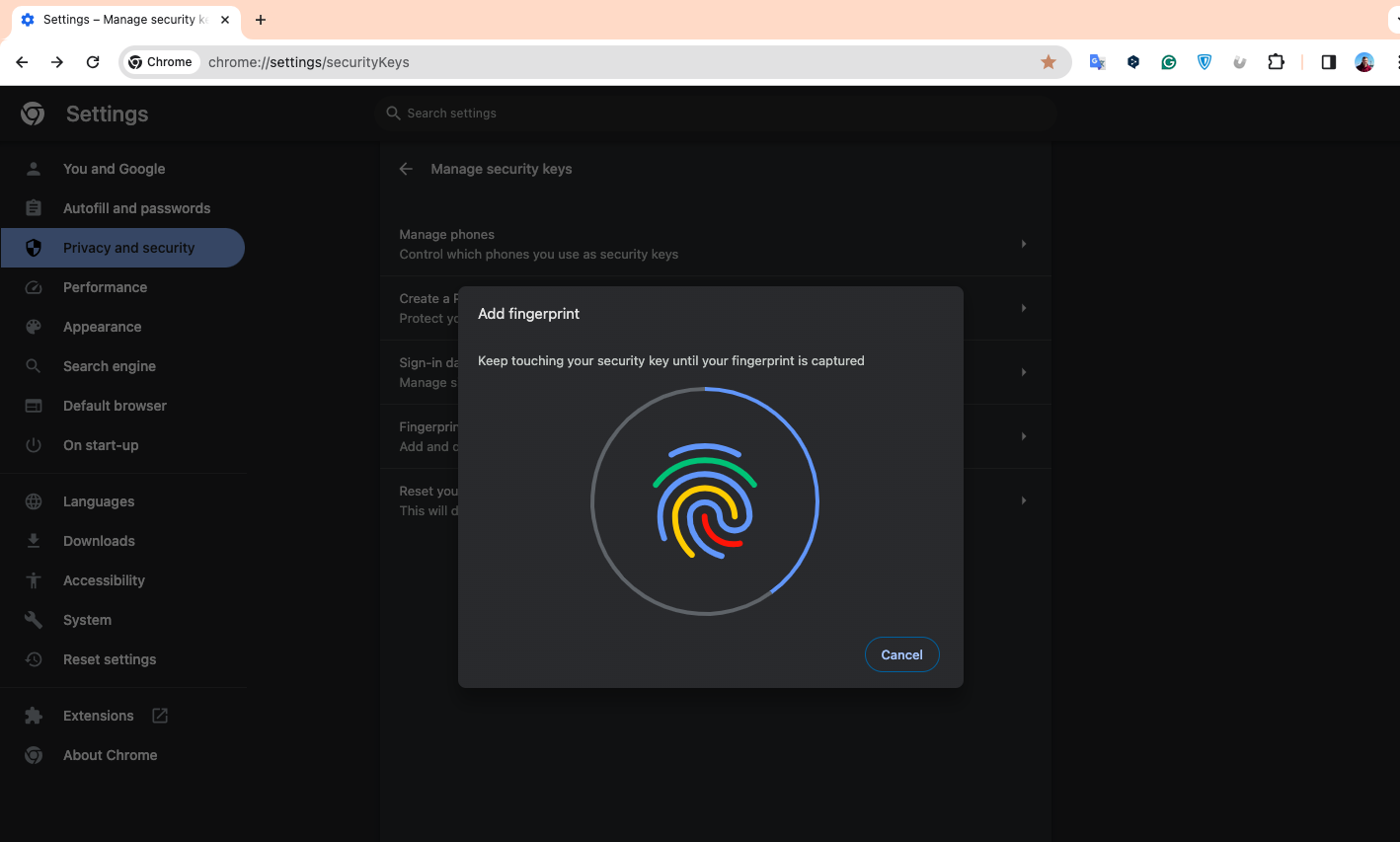Open a new tab with plus button
Image resolution: width=1400 pixels, height=842 pixels.
click(x=261, y=20)
